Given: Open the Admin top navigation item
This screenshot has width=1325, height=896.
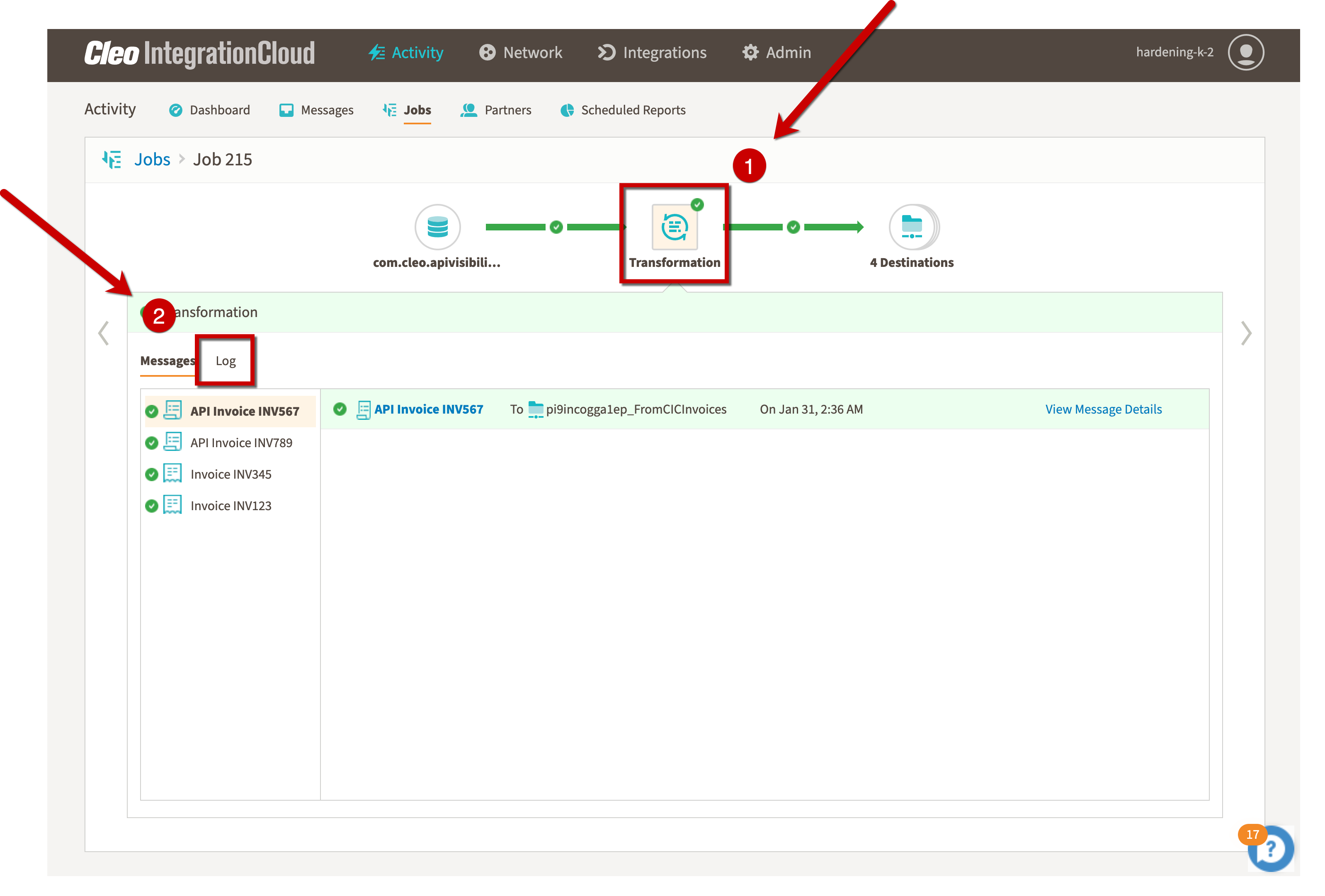Looking at the screenshot, I should coord(777,53).
